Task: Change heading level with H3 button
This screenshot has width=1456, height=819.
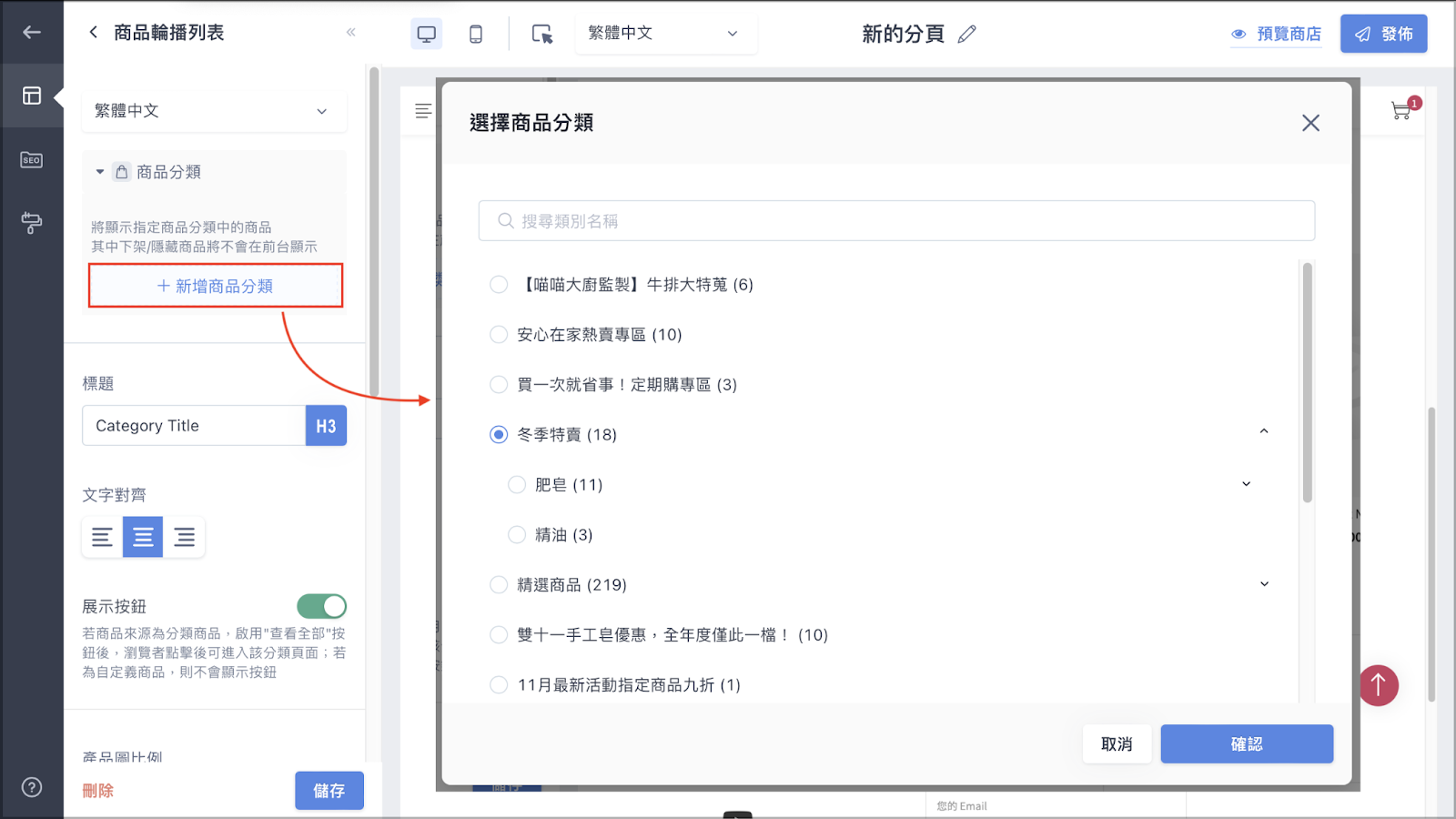Action: tap(326, 426)
